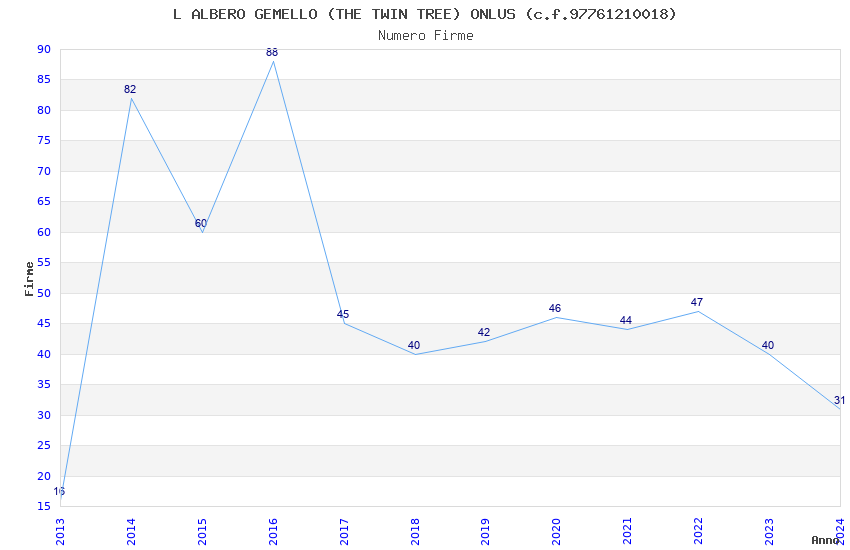
Task: Click y-axis tick value 30
Action: 44,415
